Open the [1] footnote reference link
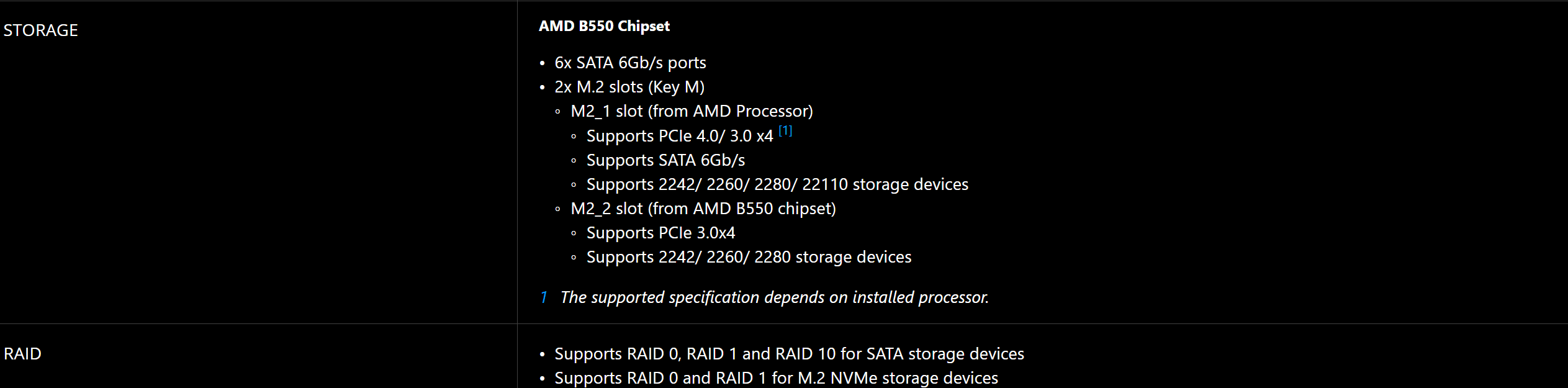The height and width of the screenshot is (388, 1568). pos(785,130)
